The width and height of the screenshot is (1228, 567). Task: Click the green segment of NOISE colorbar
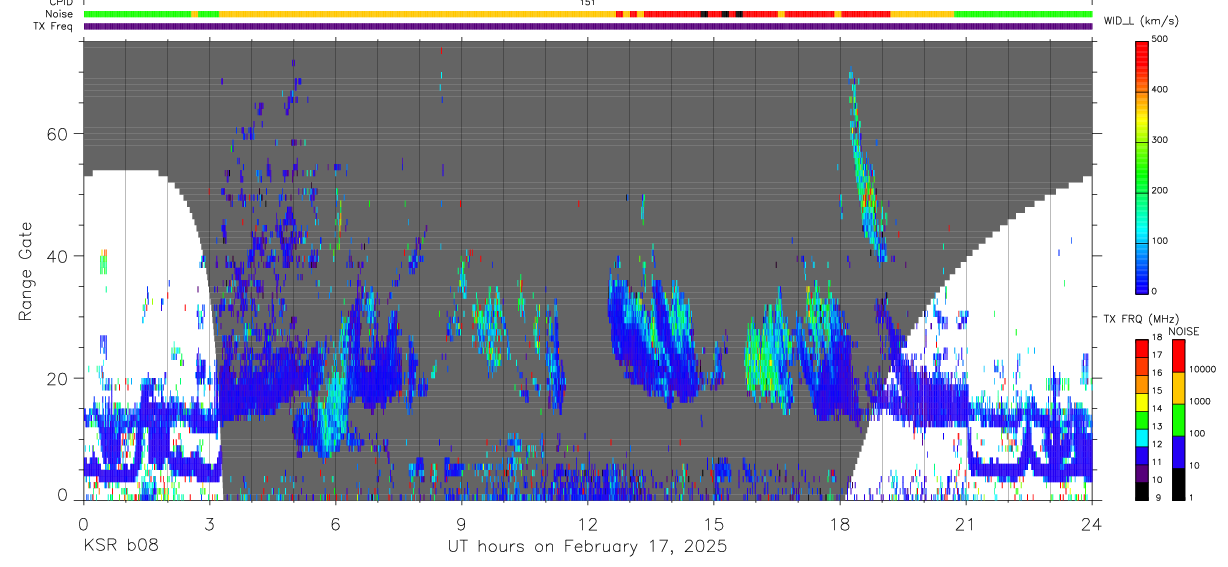[1179, 420]
